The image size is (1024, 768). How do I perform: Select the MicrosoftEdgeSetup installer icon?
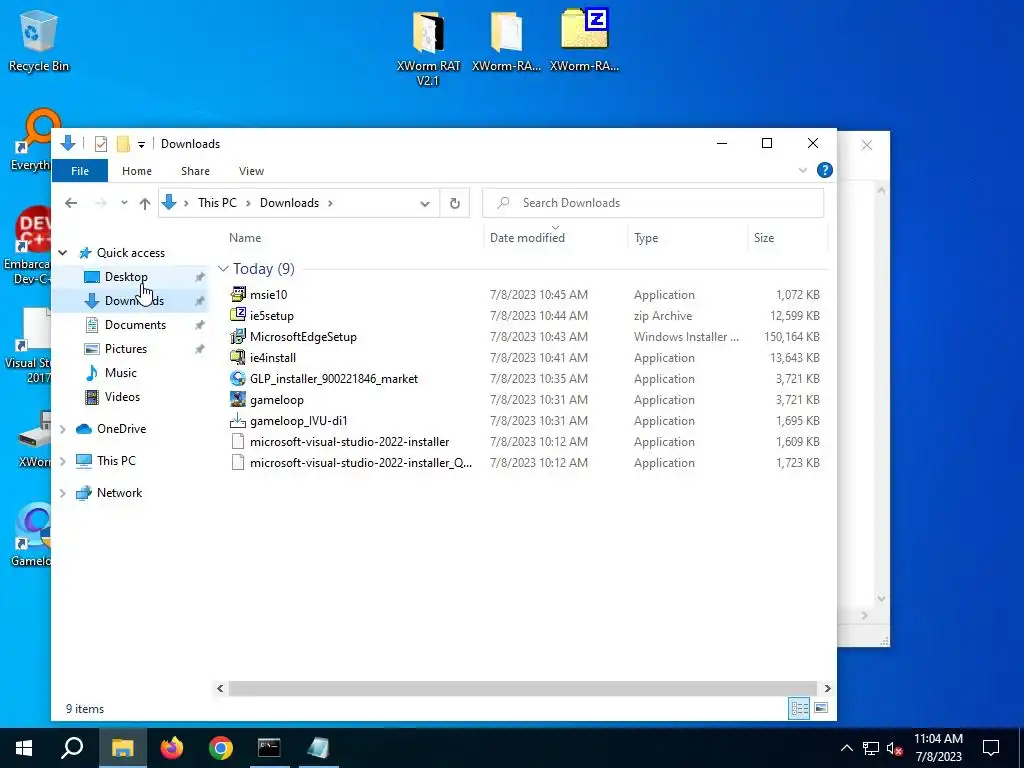pyautogui.click(x=238, y=337)
